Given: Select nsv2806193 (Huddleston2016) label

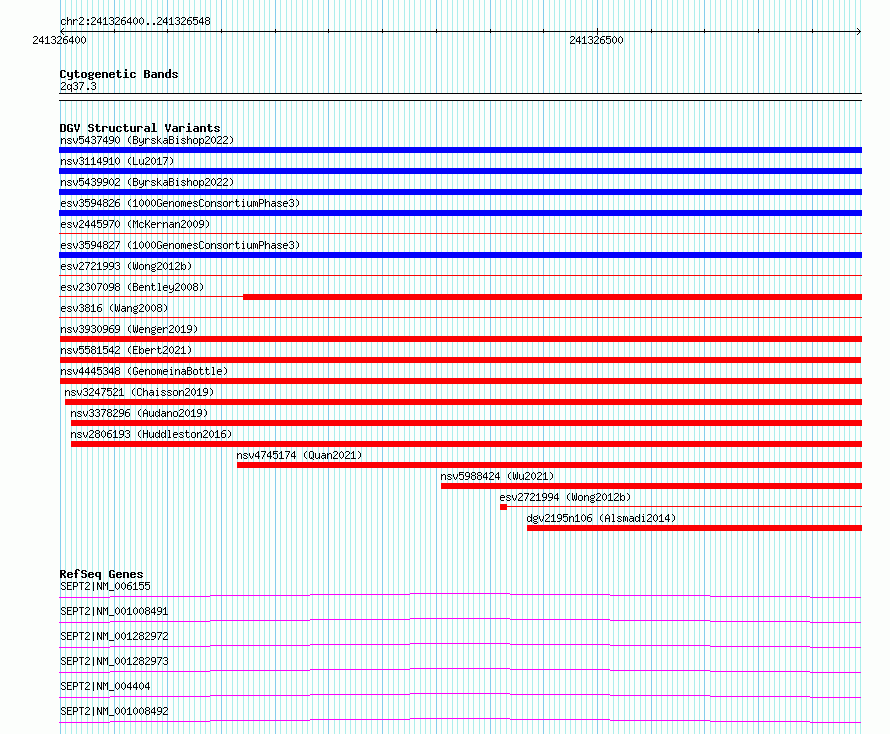Looking at the screenshot, I should point(151,434).
